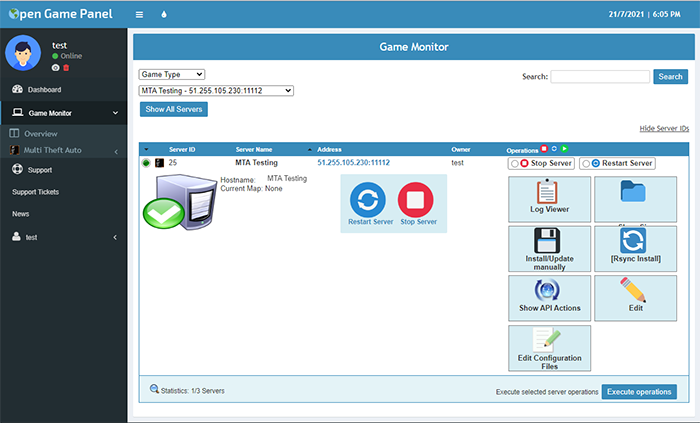Sort by Owner column
The image size is (700, 423).
tap(460, 149)
